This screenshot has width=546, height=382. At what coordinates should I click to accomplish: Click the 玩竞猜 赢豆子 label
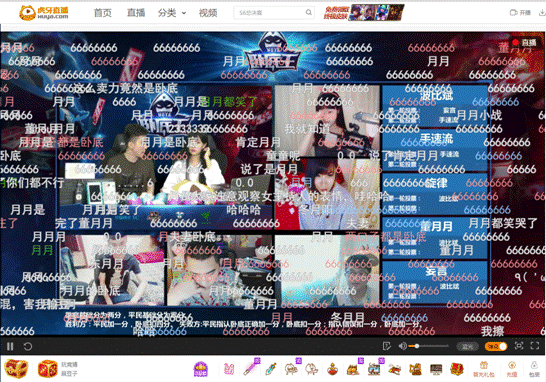[69, 369]
